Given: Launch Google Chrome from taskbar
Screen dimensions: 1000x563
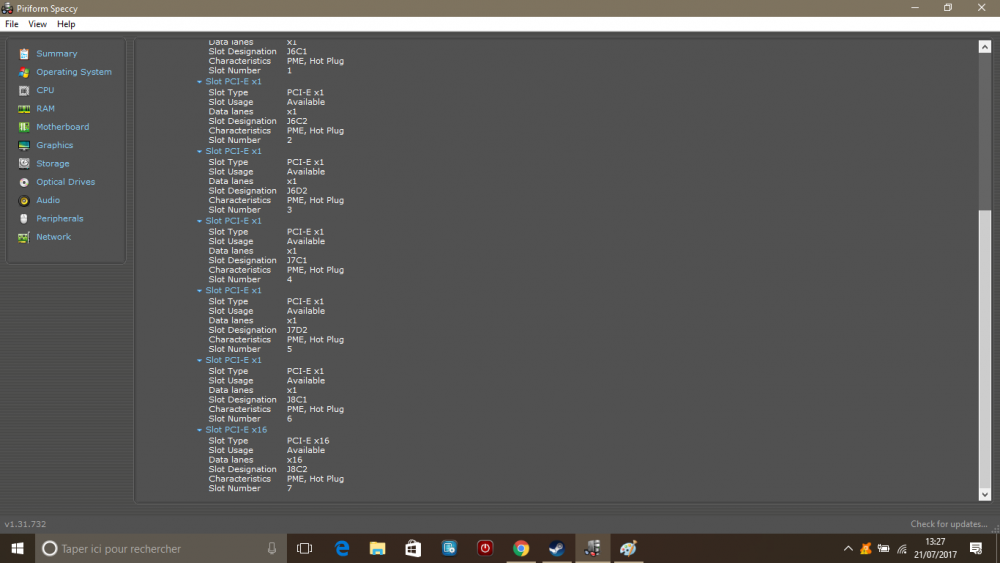Looking at the screenshot, I should [520, 548].
